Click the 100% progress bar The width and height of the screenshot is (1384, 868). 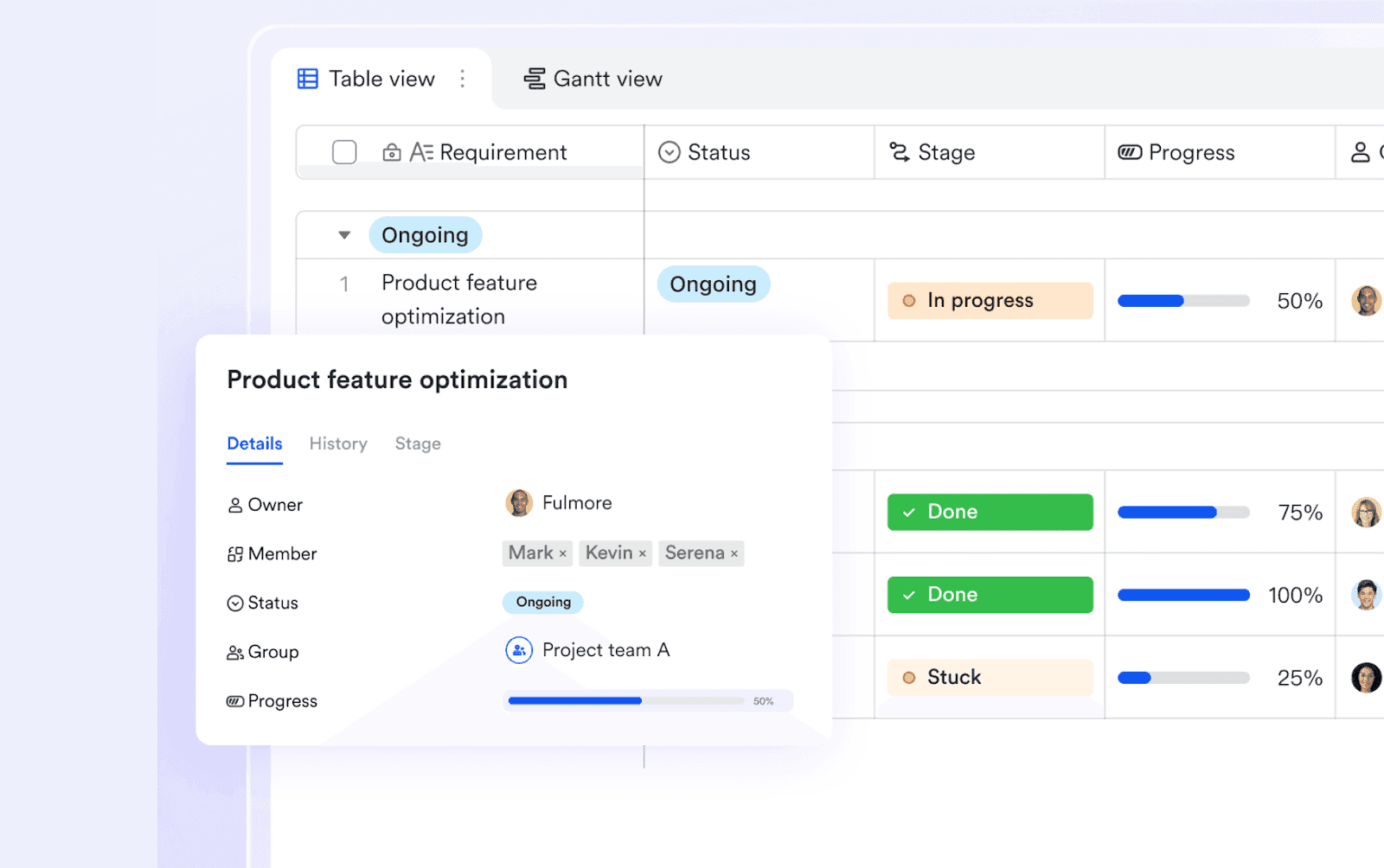(1183, 595)
